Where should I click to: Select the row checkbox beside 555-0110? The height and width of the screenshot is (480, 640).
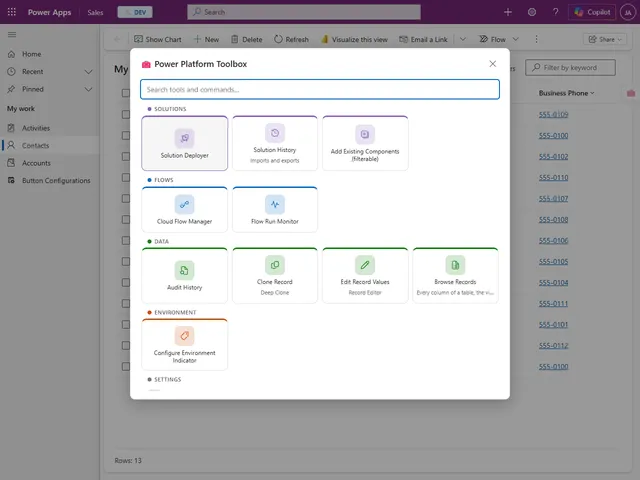(x=126, y=178)
